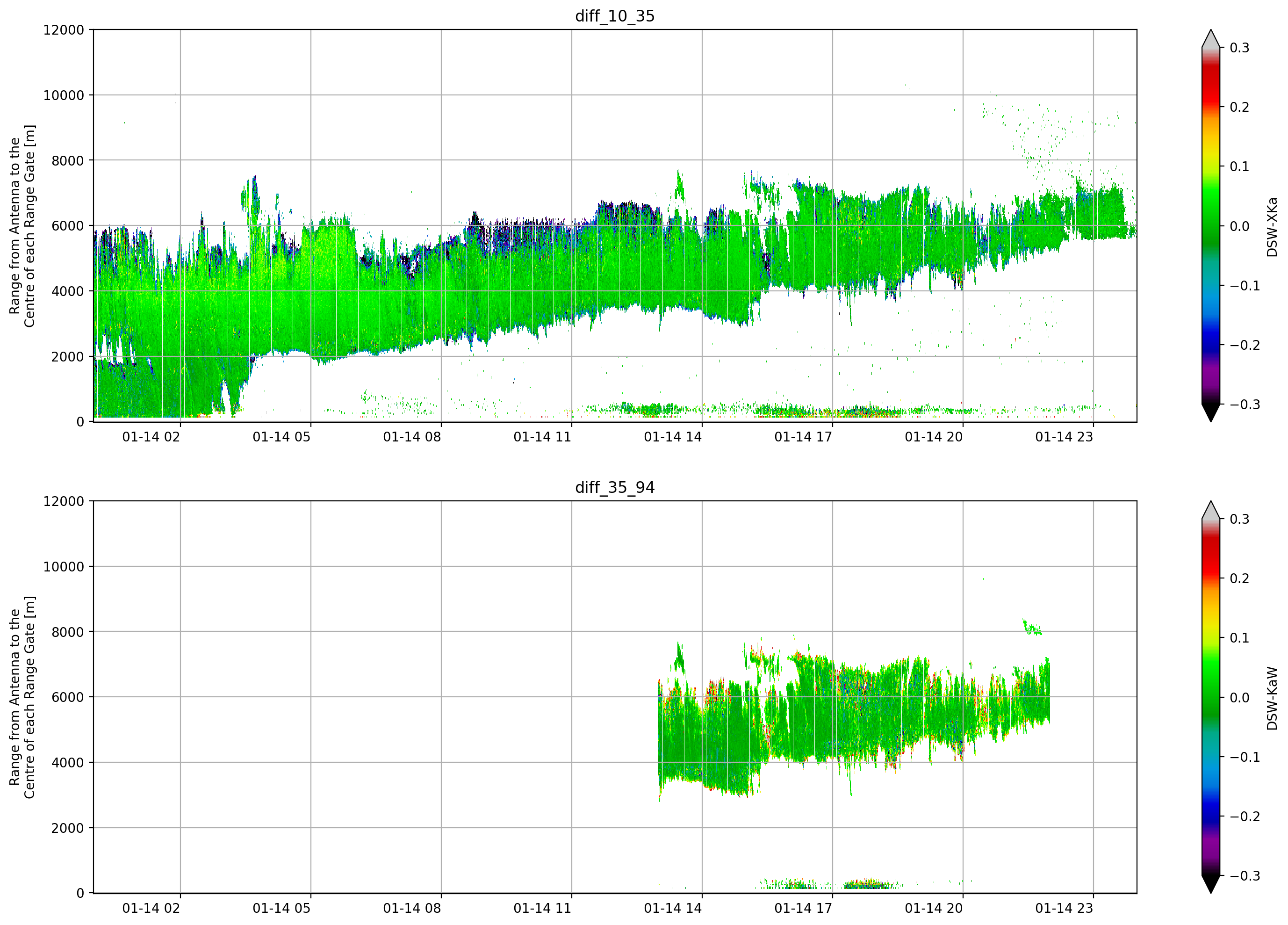Click the 0.3 tick on the upper colorbar
Viewport: 1288px width, 925px height.
(1239, 48)
